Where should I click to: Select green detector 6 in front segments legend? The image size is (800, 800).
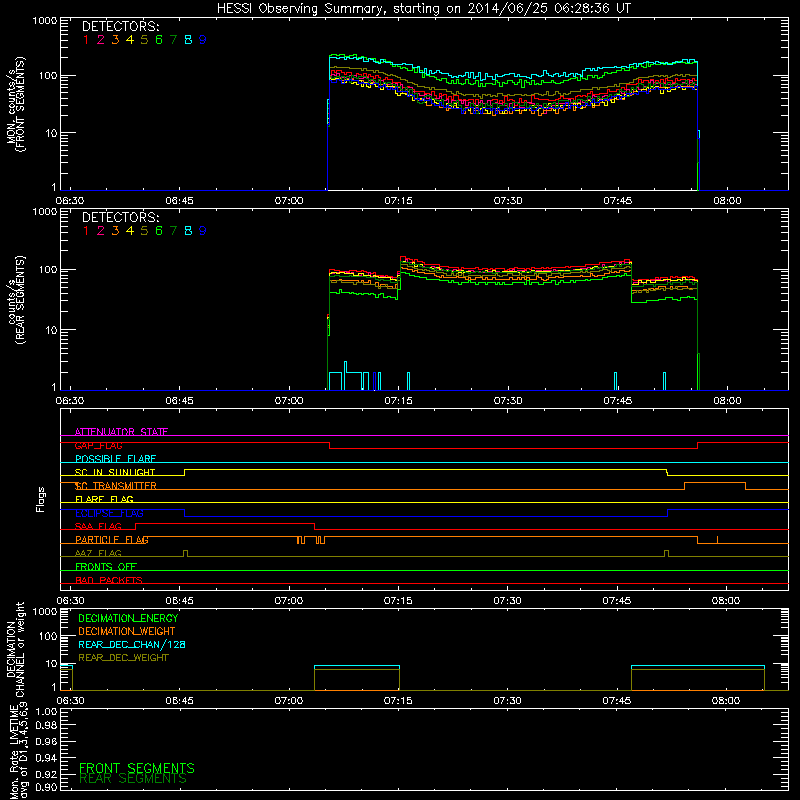pos(159,40)
